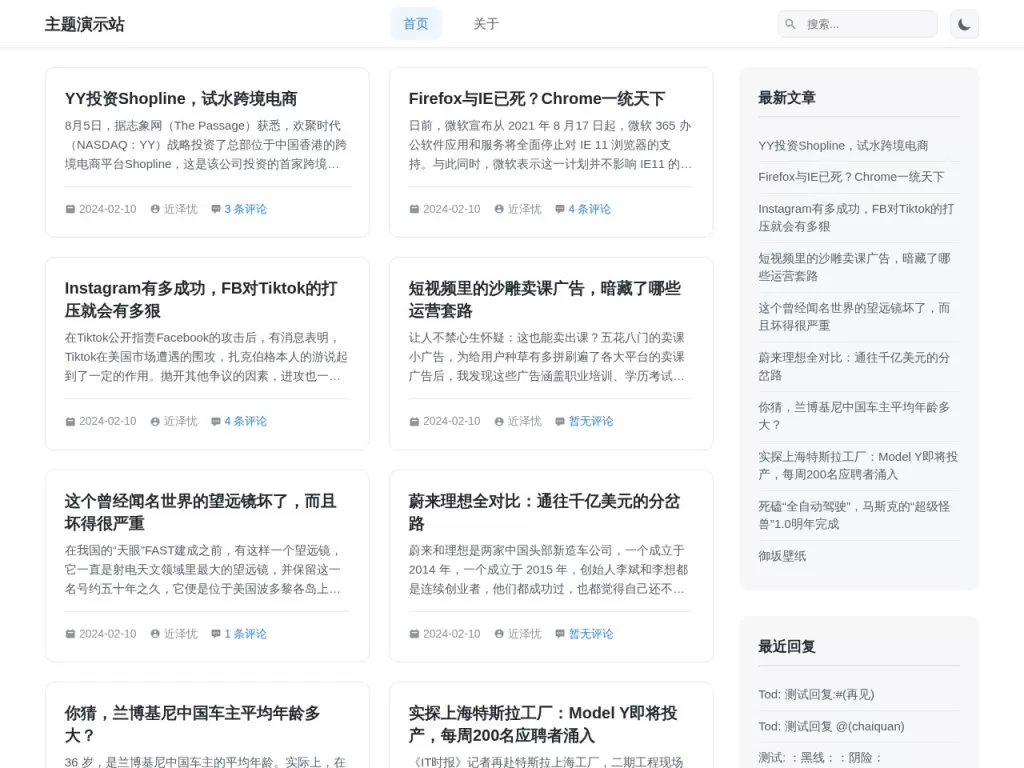Click comment icon on the 蔚来理想全对比 post
1024x768 pixels.
[560, 634]
